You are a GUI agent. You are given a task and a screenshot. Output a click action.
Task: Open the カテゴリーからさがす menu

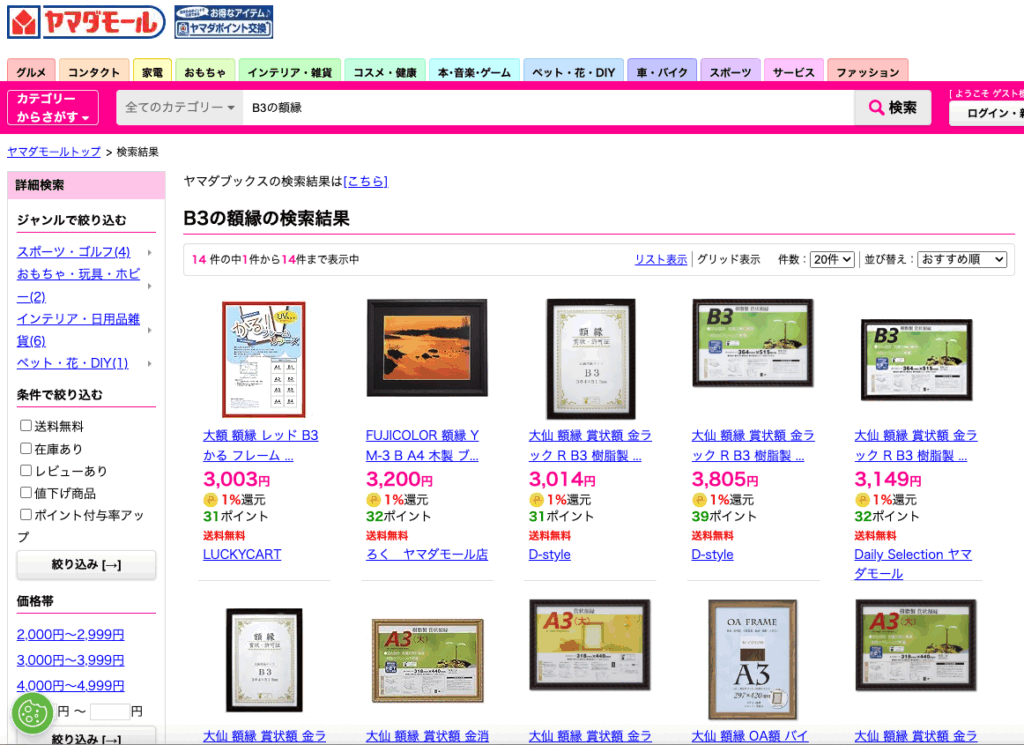(x=53, y=108)
